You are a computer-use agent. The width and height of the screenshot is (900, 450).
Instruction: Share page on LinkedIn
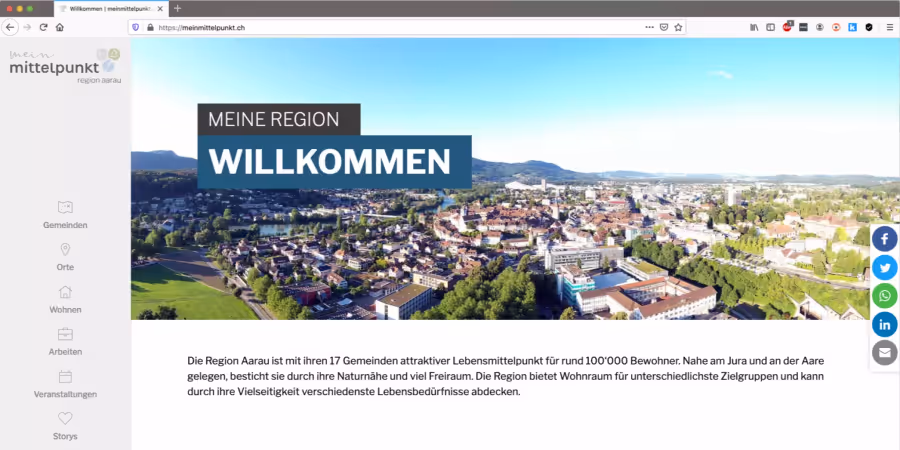point(885,325)
